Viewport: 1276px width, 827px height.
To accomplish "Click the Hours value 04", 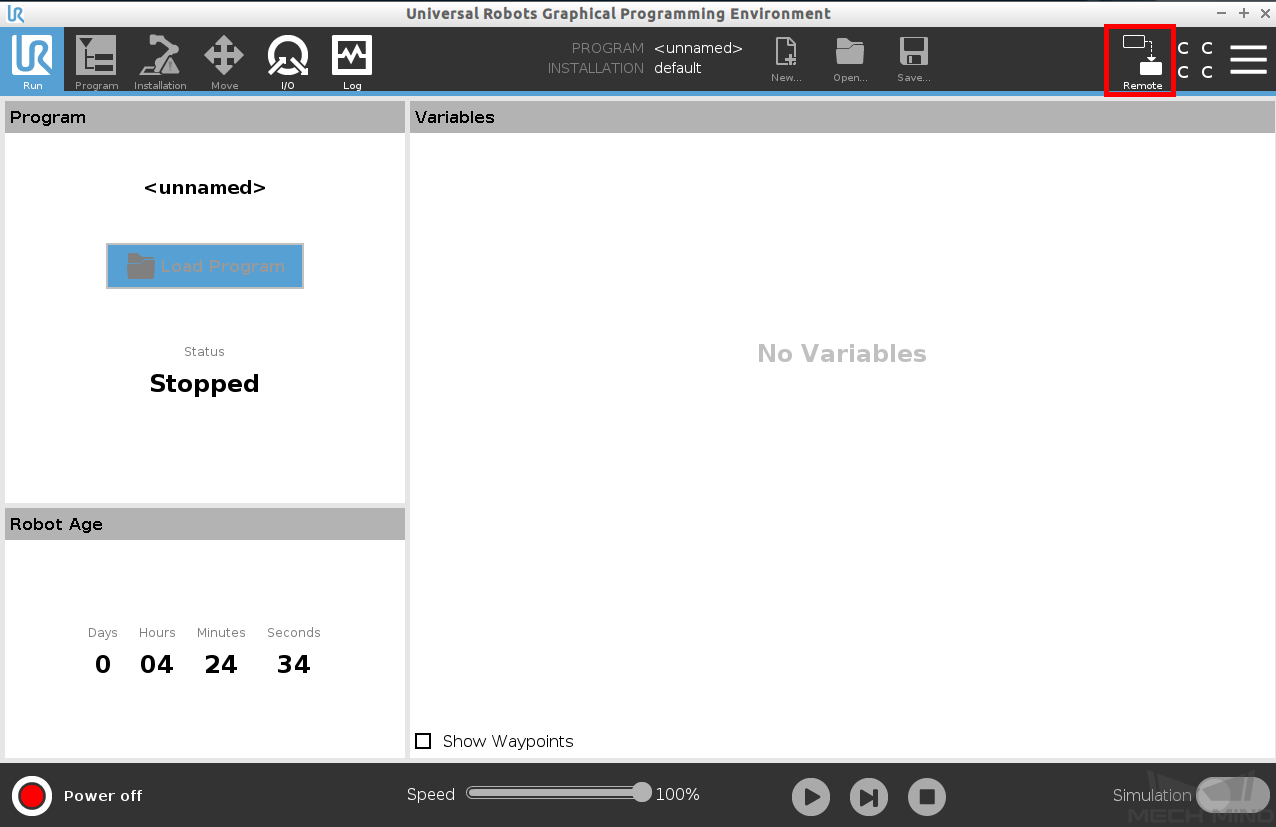I will point(157,665).
